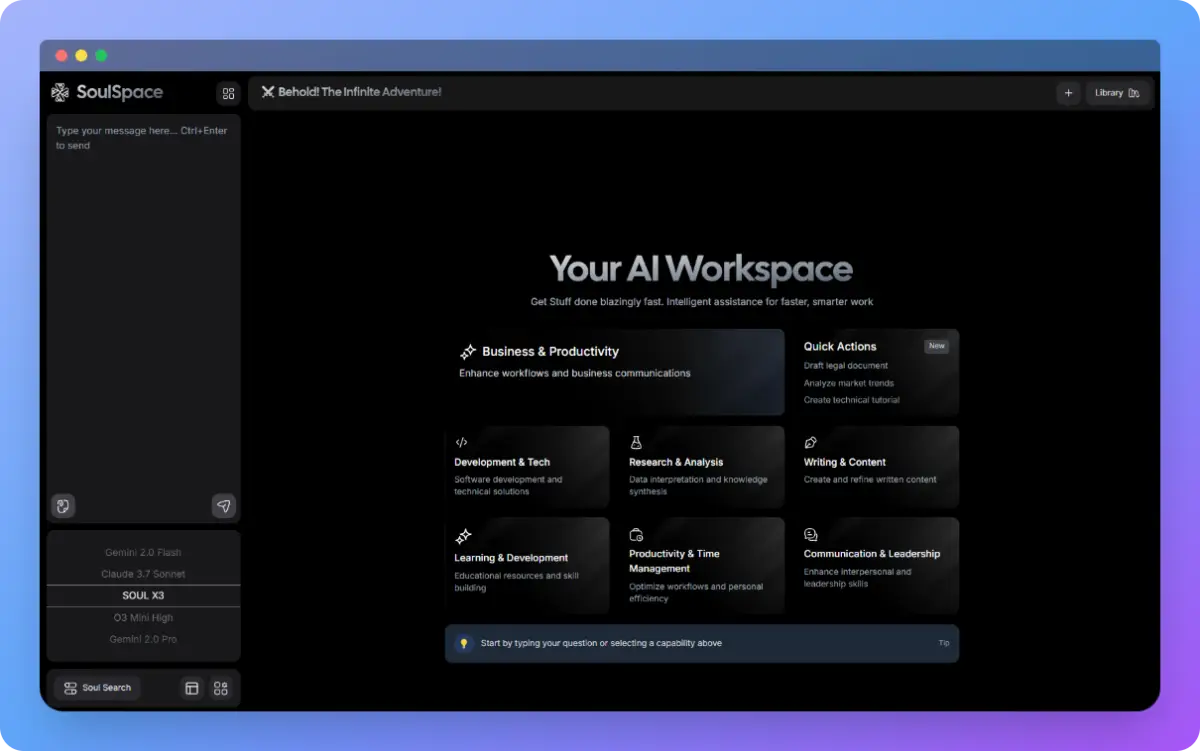
Task: Click Draft legal document quick action
Action: point(846,366)
